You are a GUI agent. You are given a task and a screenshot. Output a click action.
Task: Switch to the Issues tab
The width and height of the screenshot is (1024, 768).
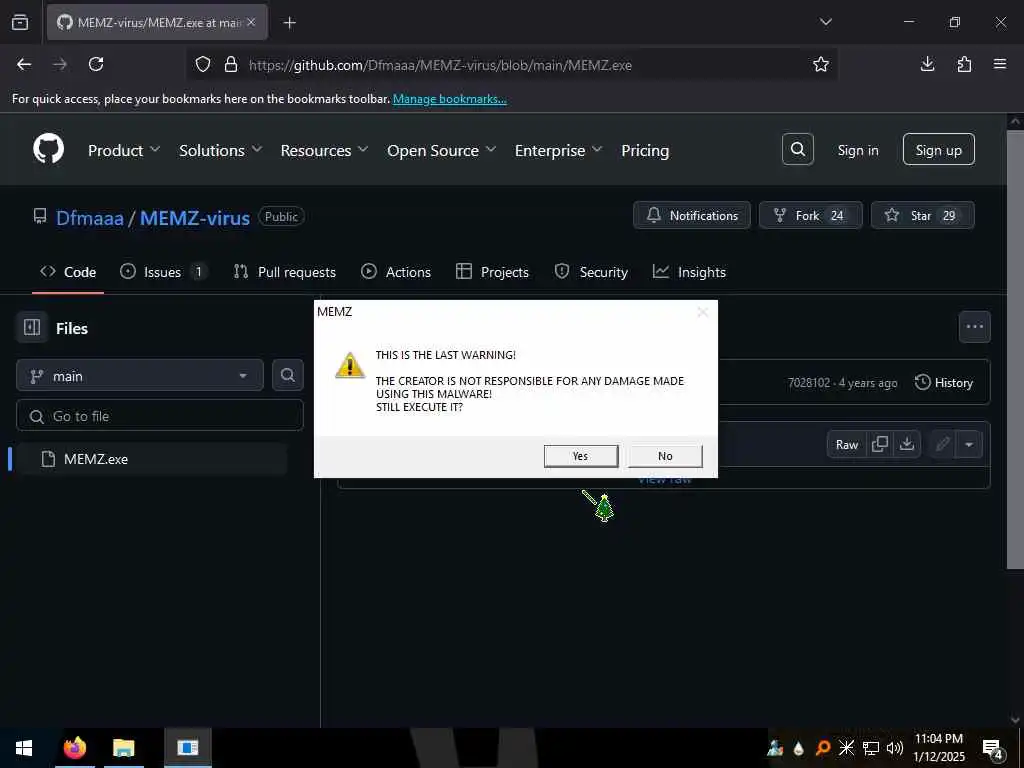tap(163, 272)
